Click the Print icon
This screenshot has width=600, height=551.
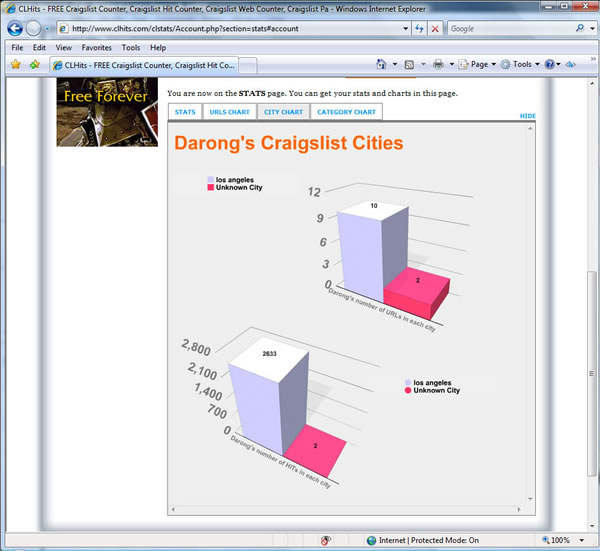(438, 65)
